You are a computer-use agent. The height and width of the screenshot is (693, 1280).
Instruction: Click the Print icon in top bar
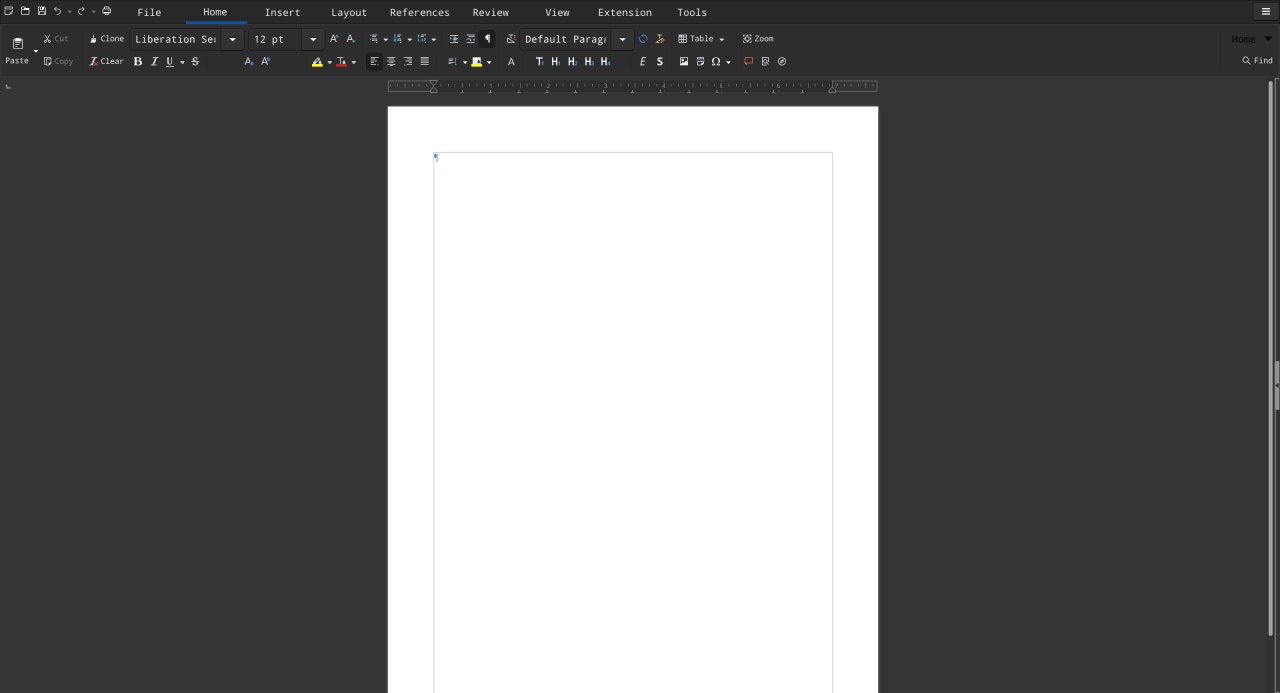107,11
